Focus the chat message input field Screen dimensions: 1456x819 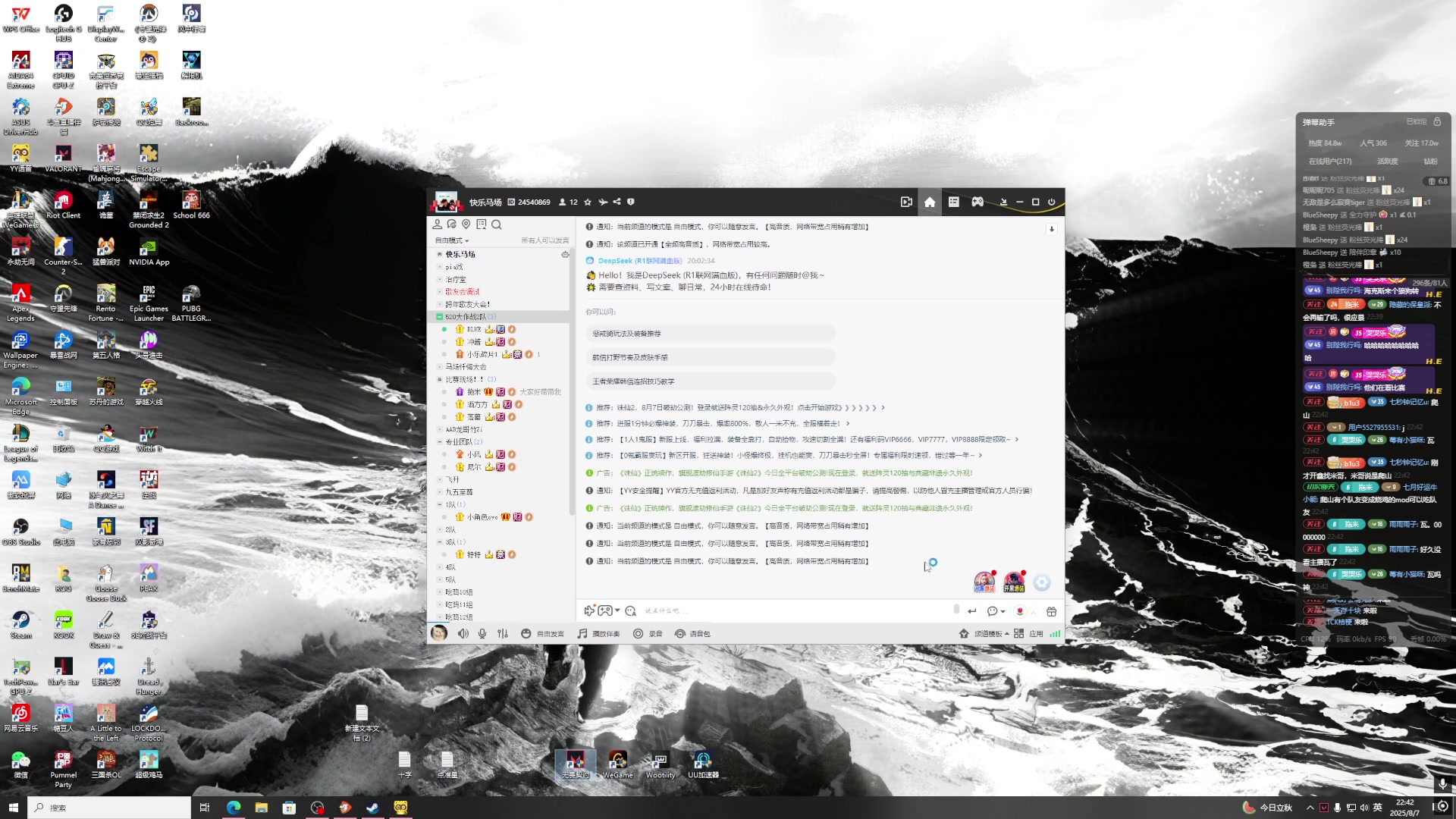pos(796,610)
